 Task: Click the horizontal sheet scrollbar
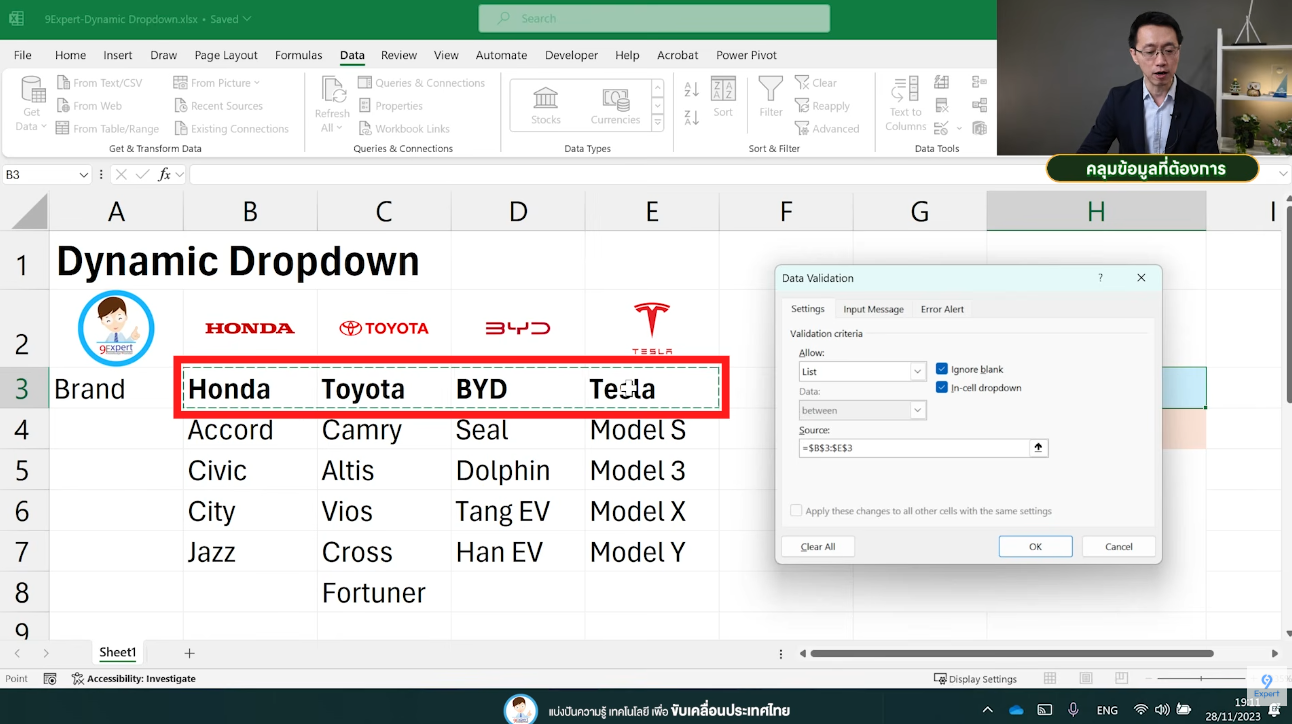click(x=1012, y=653)
